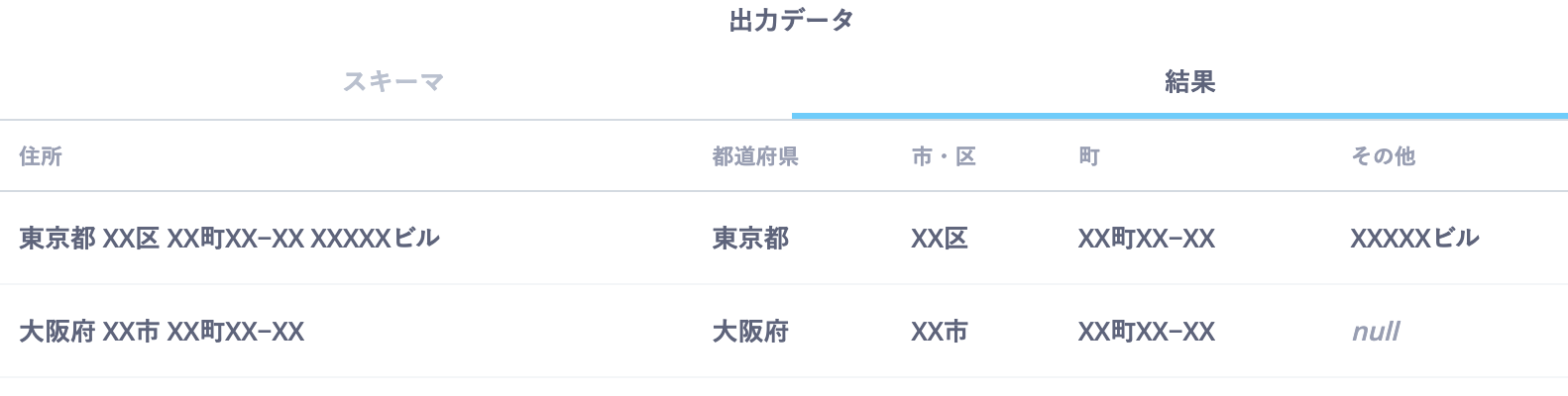Click the 大阪府 prefecture cell

[750, 332]
